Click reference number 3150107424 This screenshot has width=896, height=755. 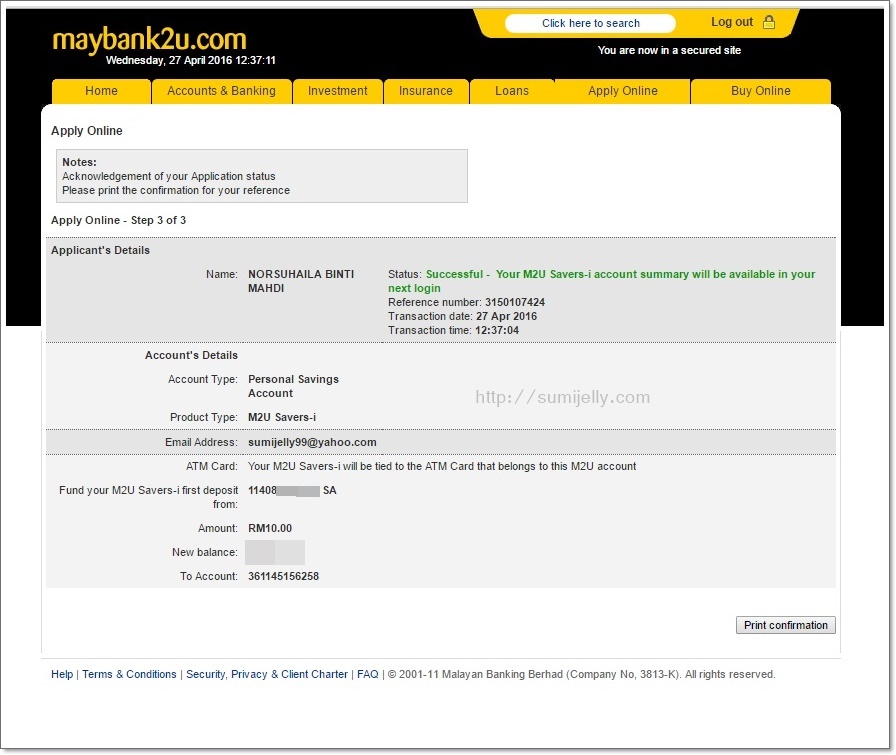515,302
